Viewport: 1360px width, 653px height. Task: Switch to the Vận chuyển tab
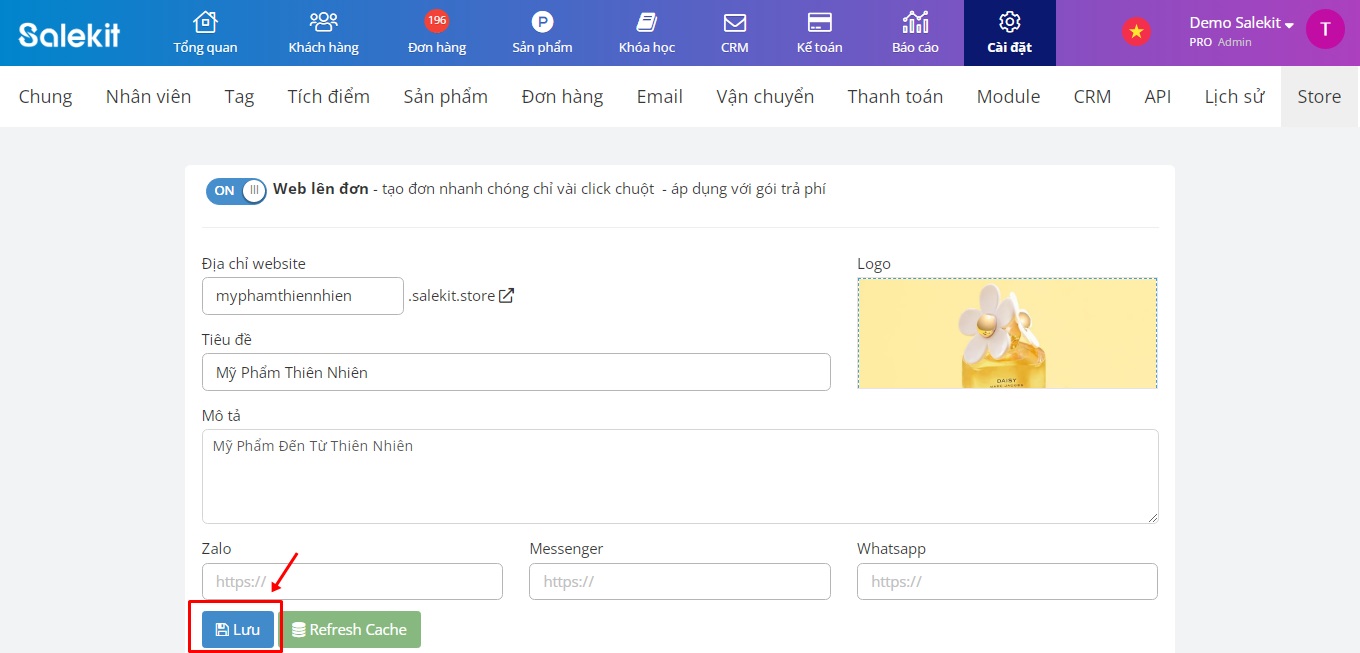[765, 97]
